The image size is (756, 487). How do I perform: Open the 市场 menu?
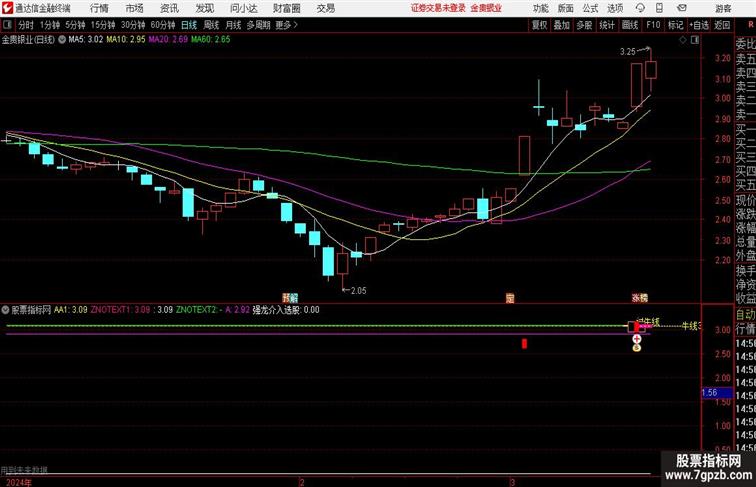[135, 8]
